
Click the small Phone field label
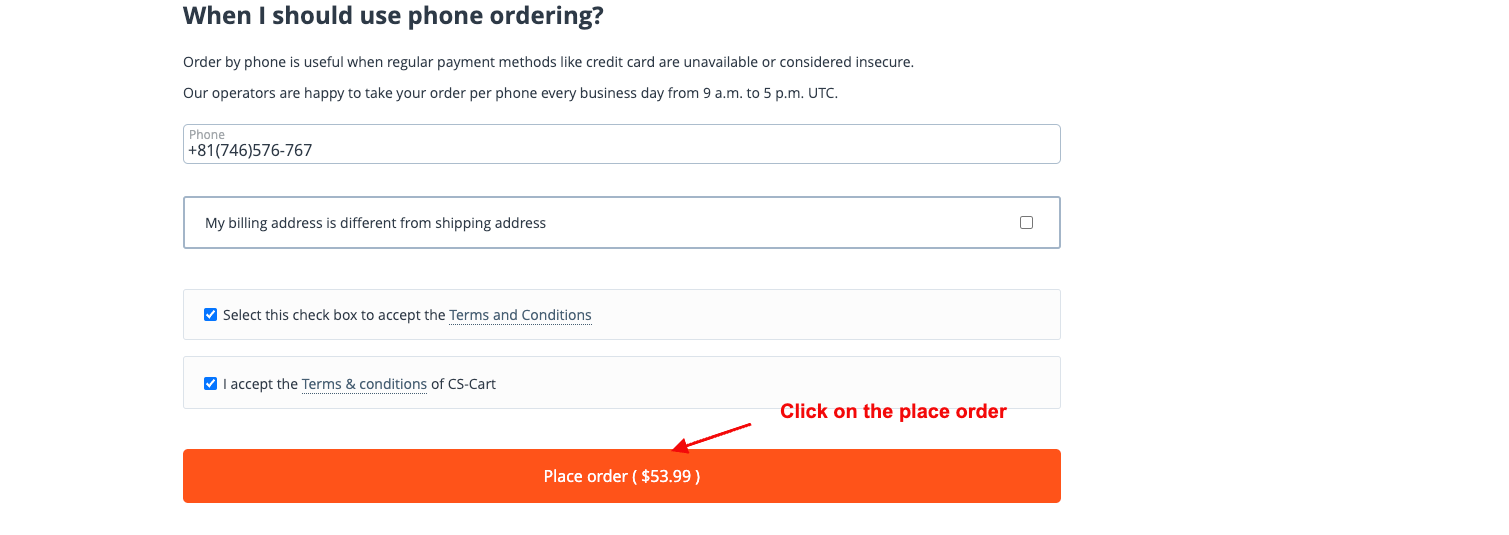coord(207,135)
